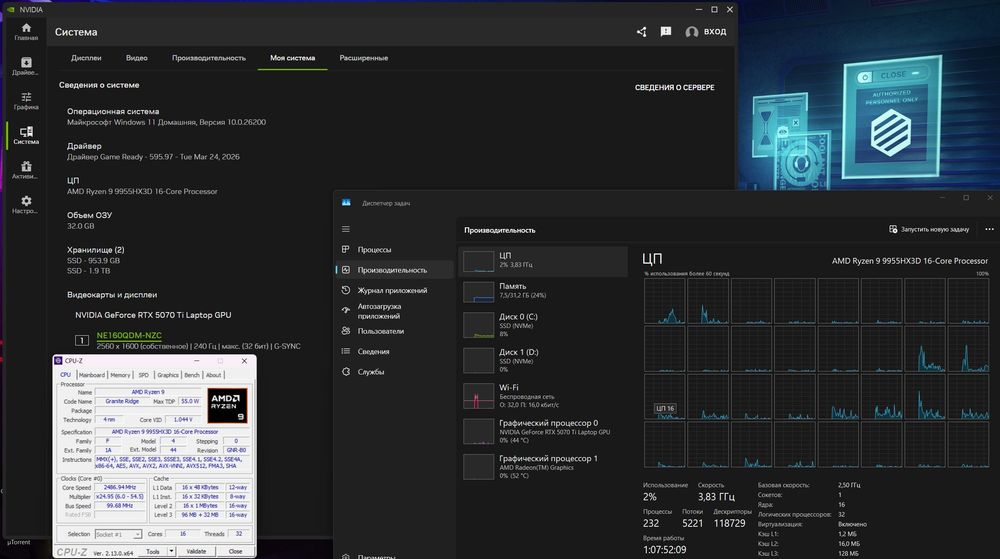Click the Пользователи users icon
Image resolution: width=1000 pixels, height=559 pixels.
point(346,331)
